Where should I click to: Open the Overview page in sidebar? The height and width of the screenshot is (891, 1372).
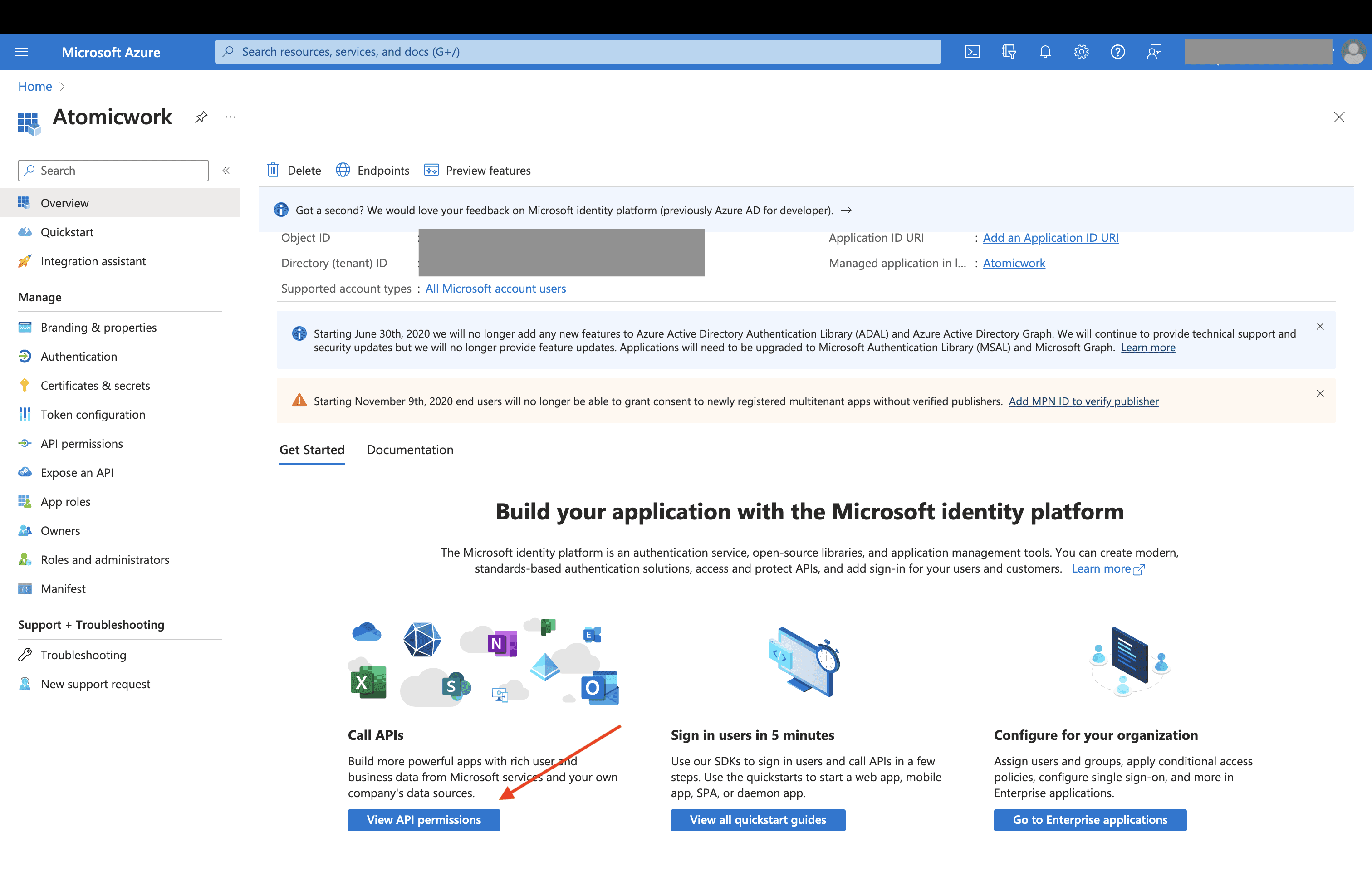[121, 203]
